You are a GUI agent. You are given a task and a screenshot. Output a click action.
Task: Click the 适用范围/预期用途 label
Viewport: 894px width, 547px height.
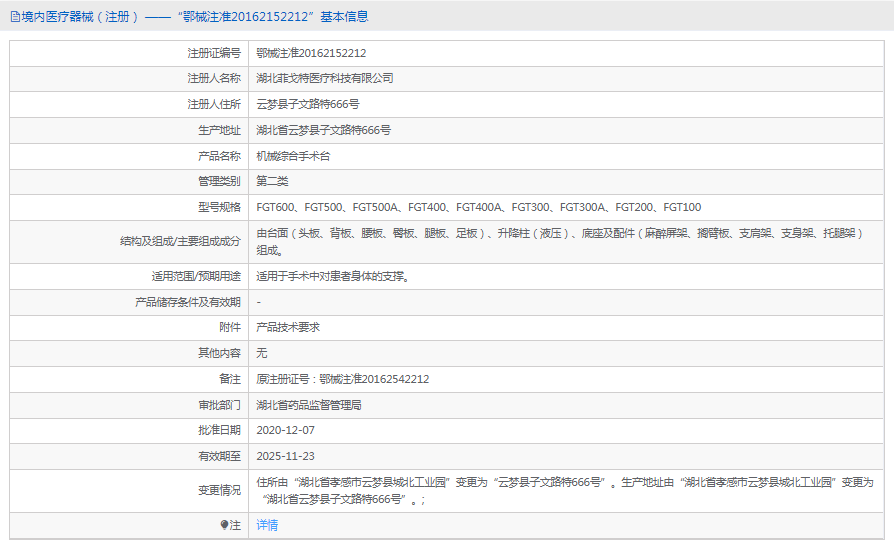coord(196,277)
